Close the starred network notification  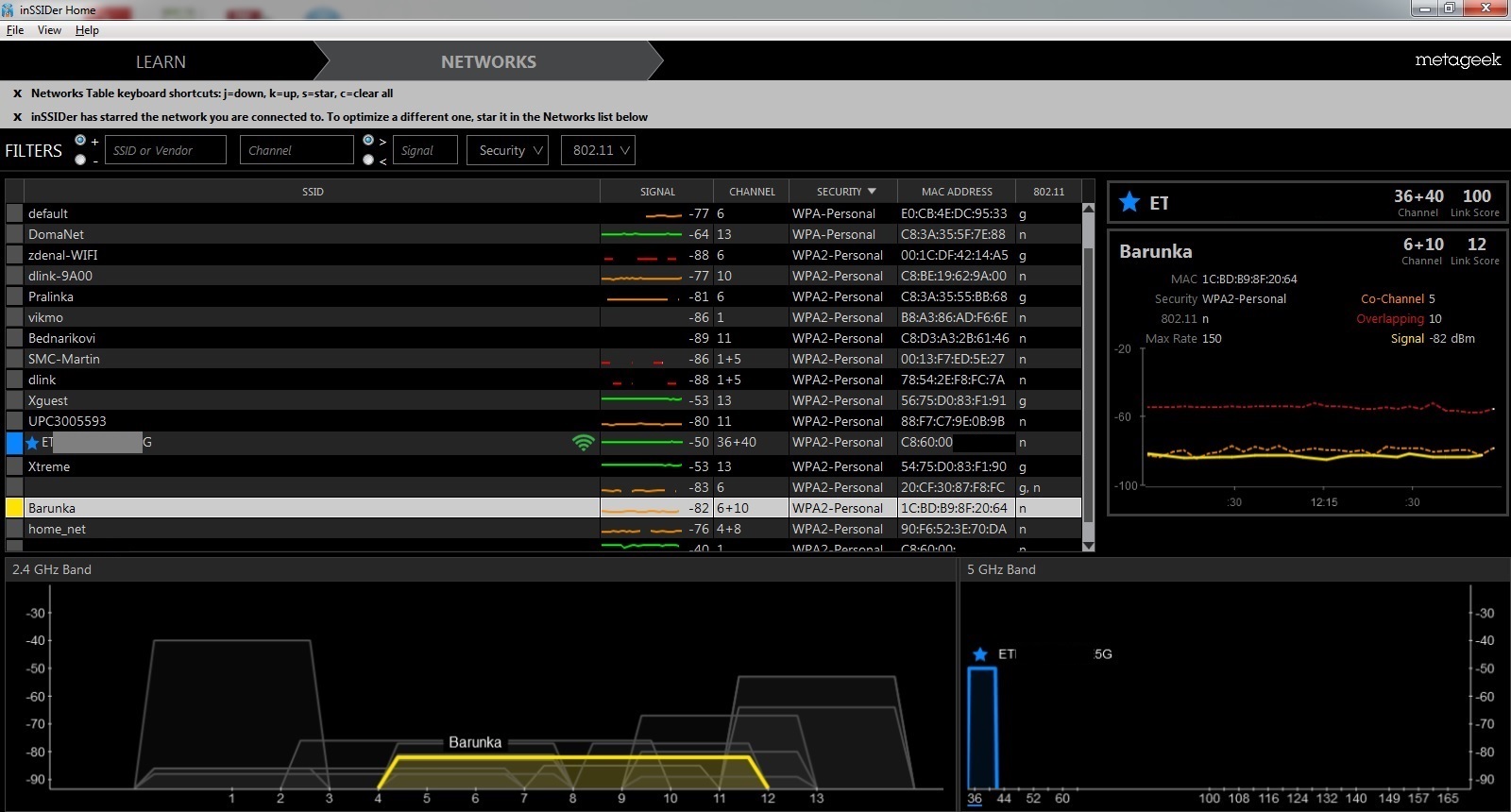17,117
